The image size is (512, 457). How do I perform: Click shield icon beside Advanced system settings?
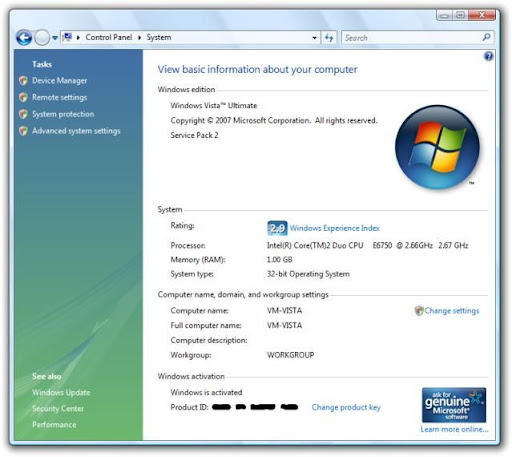(23, 131)
